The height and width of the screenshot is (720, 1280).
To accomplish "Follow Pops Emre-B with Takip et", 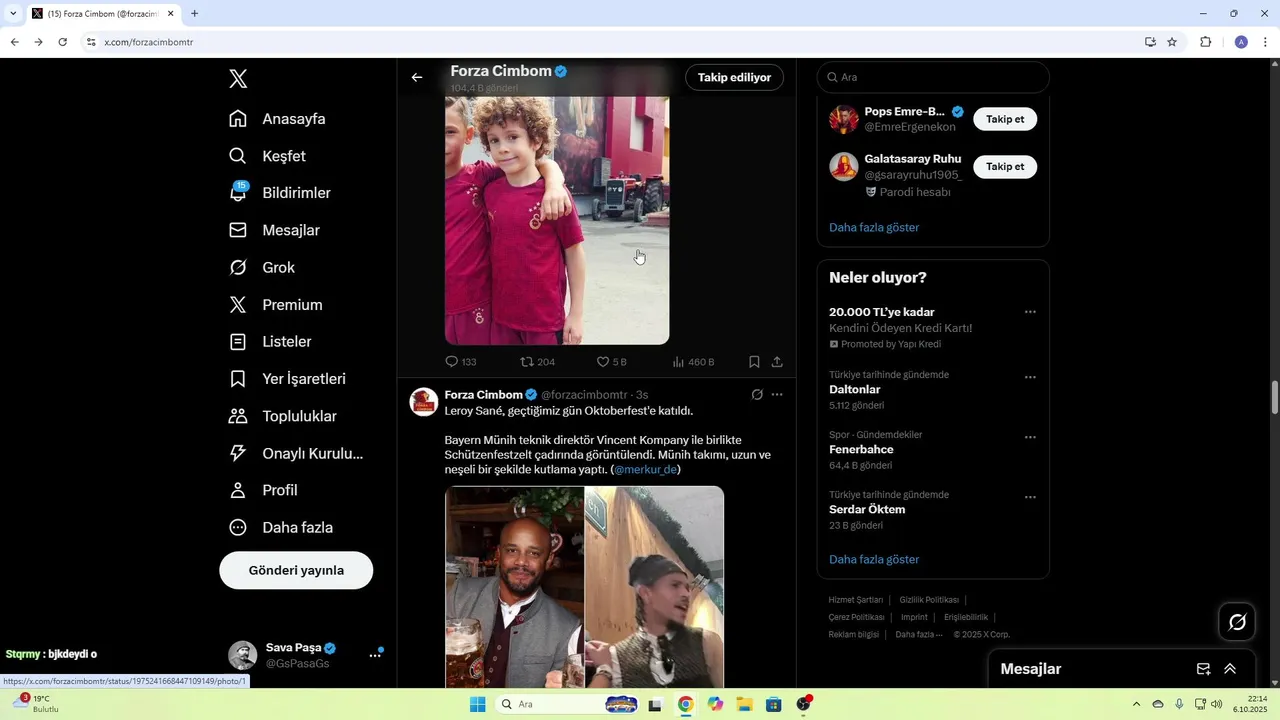I will tap(1005, 119).
